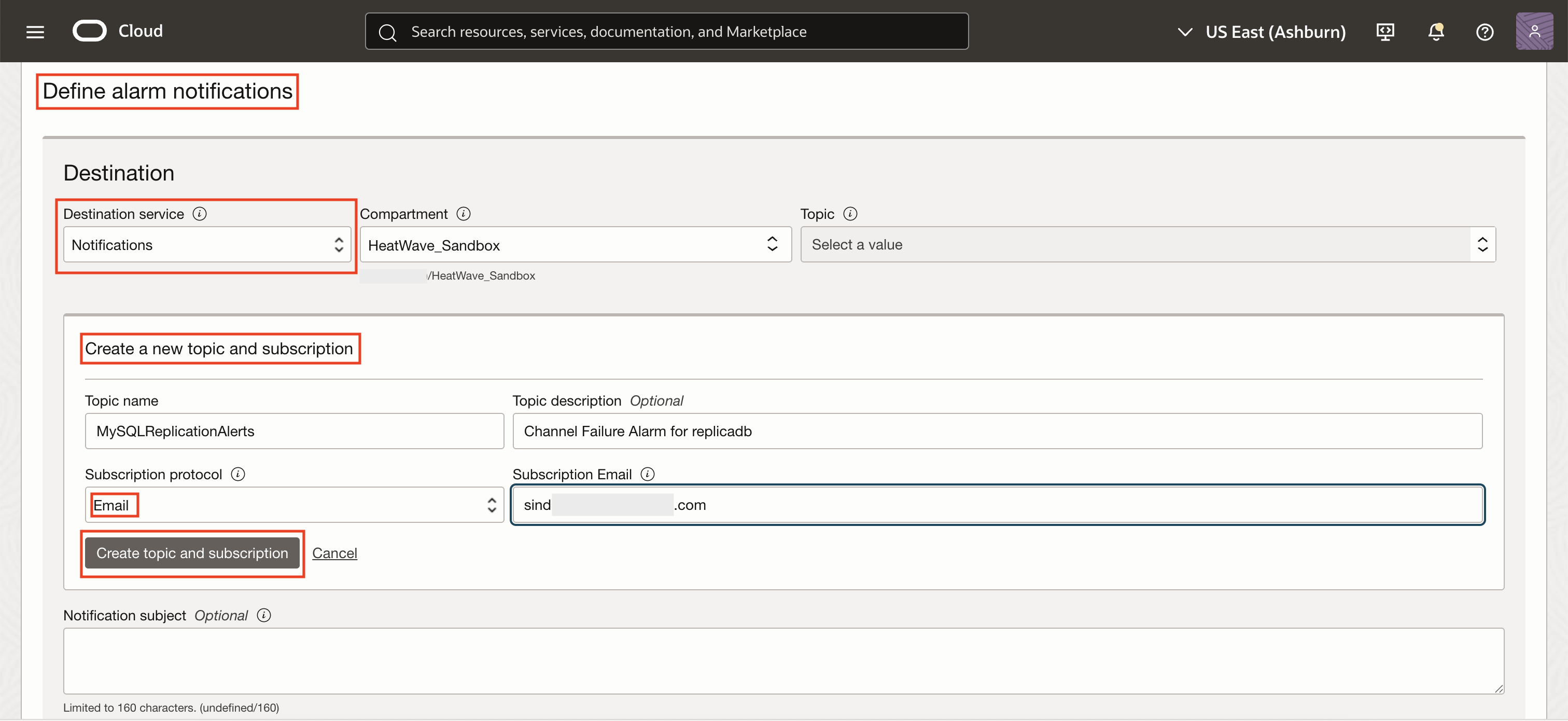The height and width of the screenshot is (721, 1568).
Task: Open the profile avatar menu
Action: pos(1534,31)
